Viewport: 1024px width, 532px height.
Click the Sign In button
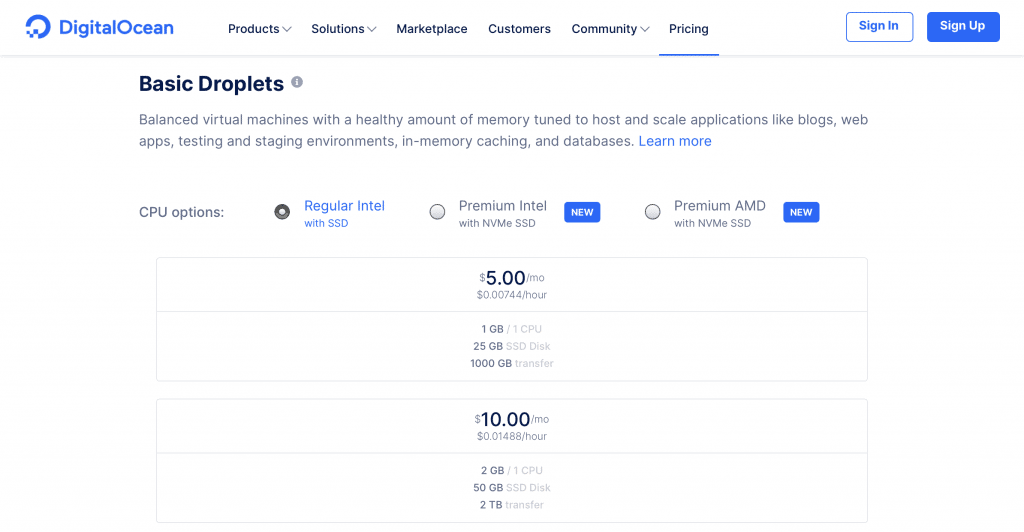tap(879, 27)
